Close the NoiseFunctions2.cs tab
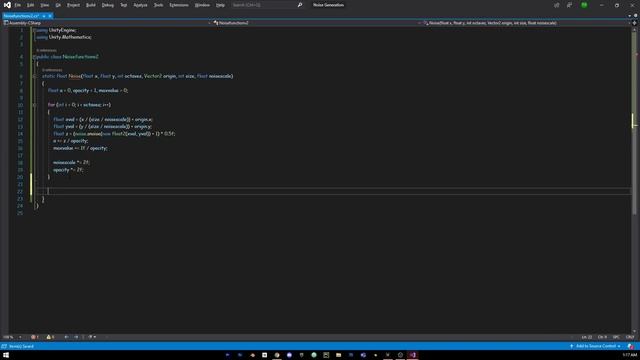 [x=50, y=16]
